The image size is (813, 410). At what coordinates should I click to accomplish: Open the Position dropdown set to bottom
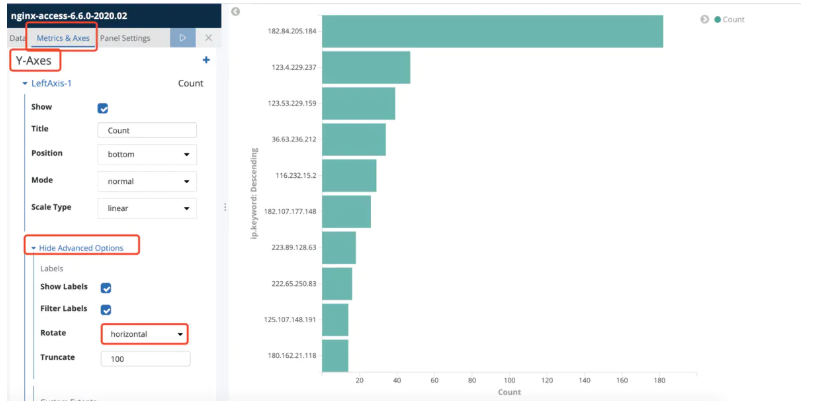(147, 154)
